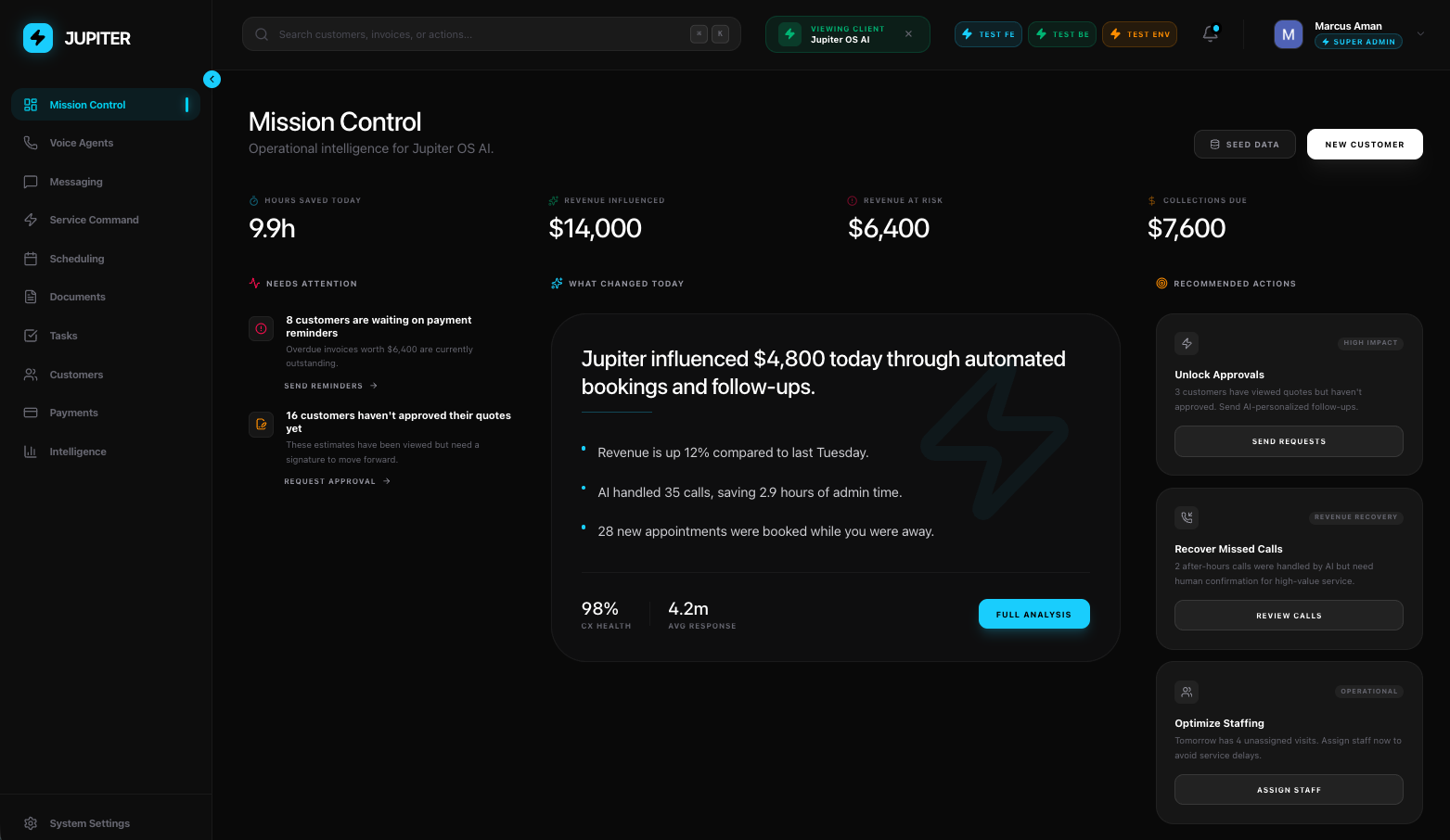Image resolution: width=1450 pixels, height=840 pixels.
Task: Click the unapproved quotes edit icon
Action: (262, 424)
